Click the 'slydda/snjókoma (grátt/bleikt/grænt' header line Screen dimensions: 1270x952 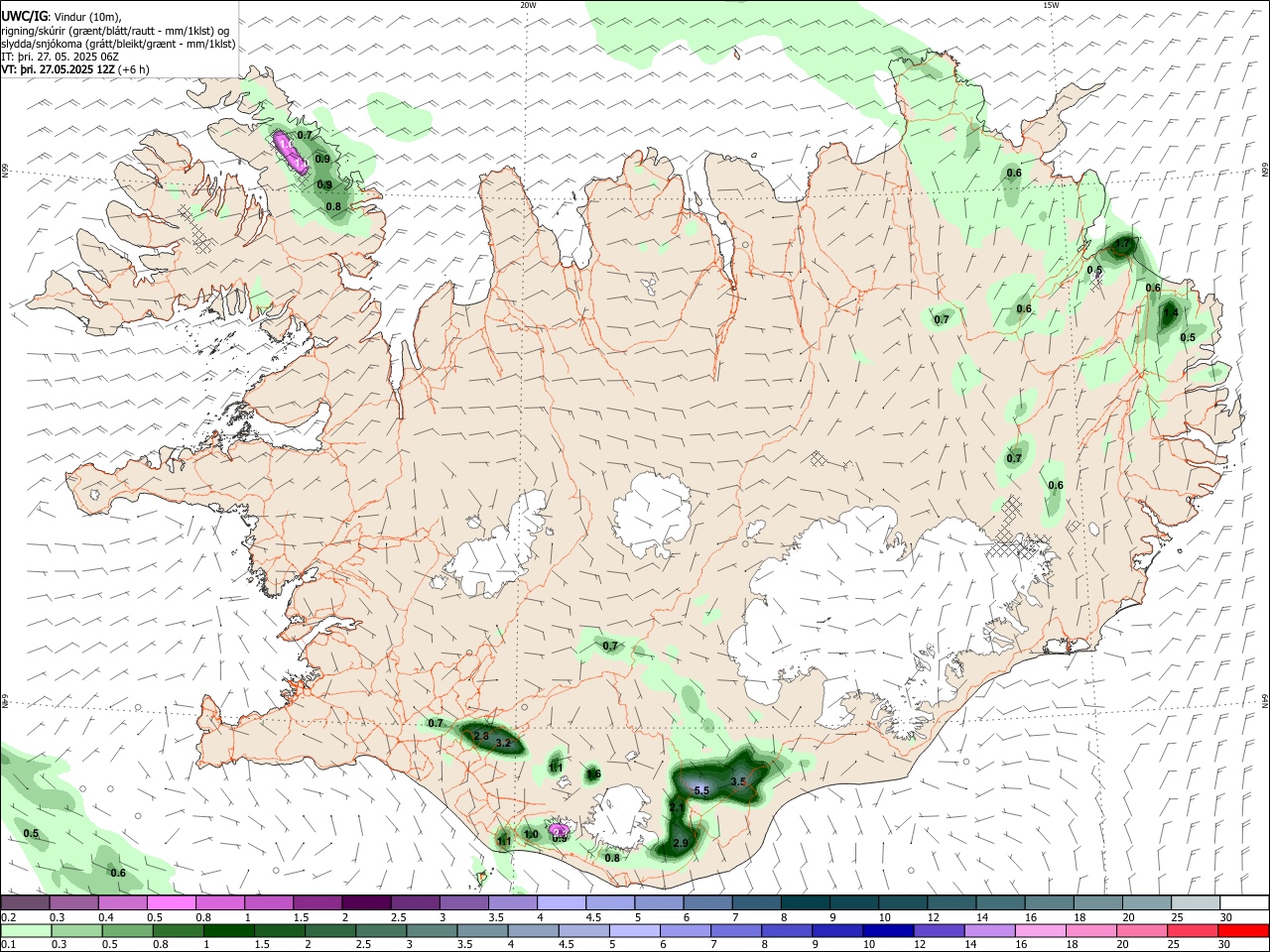pos(118,44)
